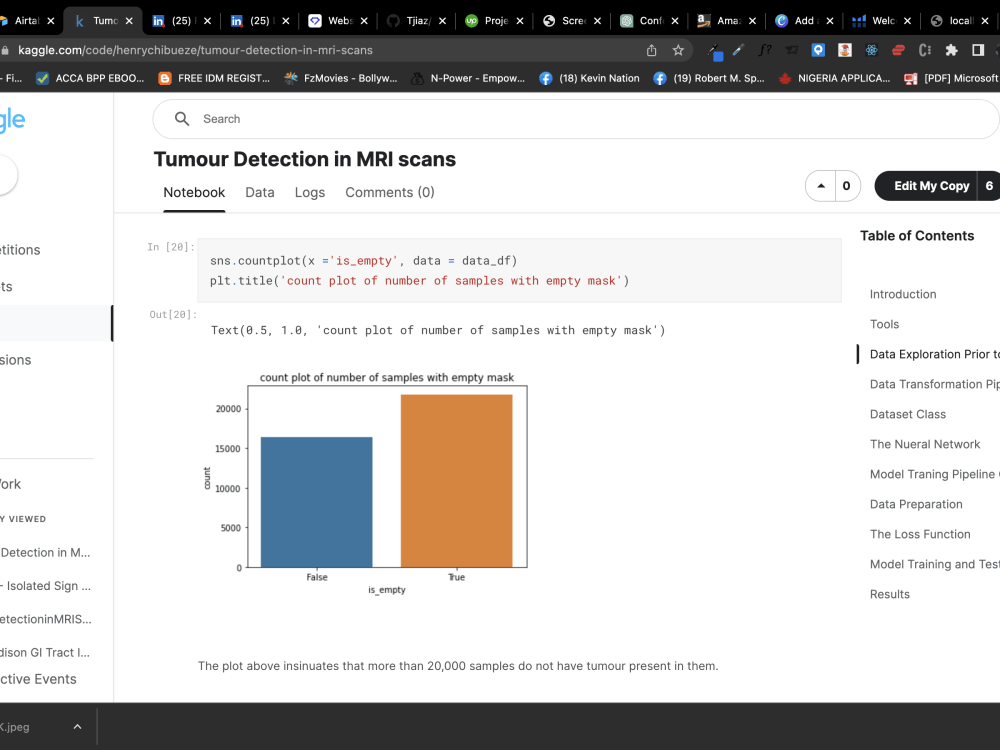
Task: Jump to Data Exploration Prior section
Action: [934, 354]
